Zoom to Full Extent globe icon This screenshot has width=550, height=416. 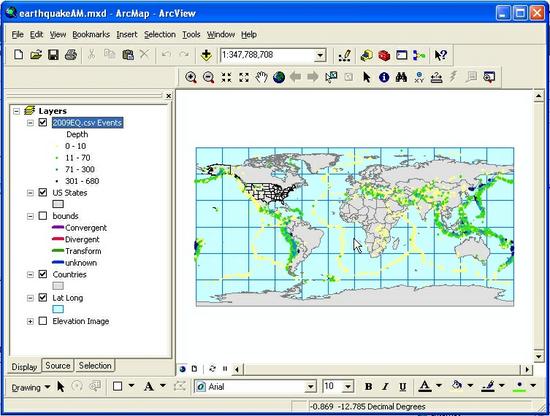[279, 77]
